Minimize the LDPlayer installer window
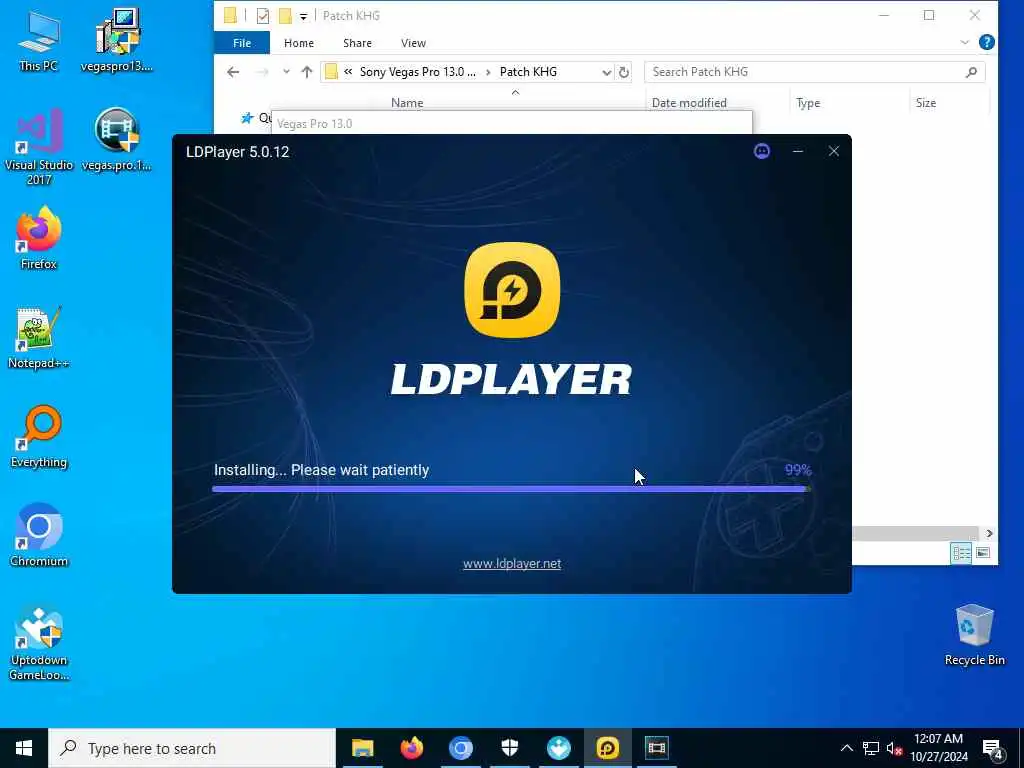The width and height of the screenshot is (1024, 768). point(797,152)
